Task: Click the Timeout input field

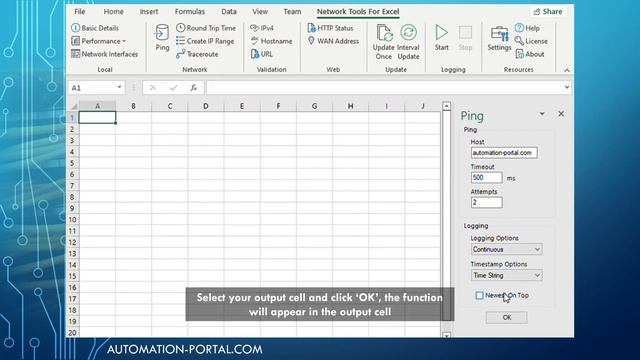Action: [x=486, y=178]
